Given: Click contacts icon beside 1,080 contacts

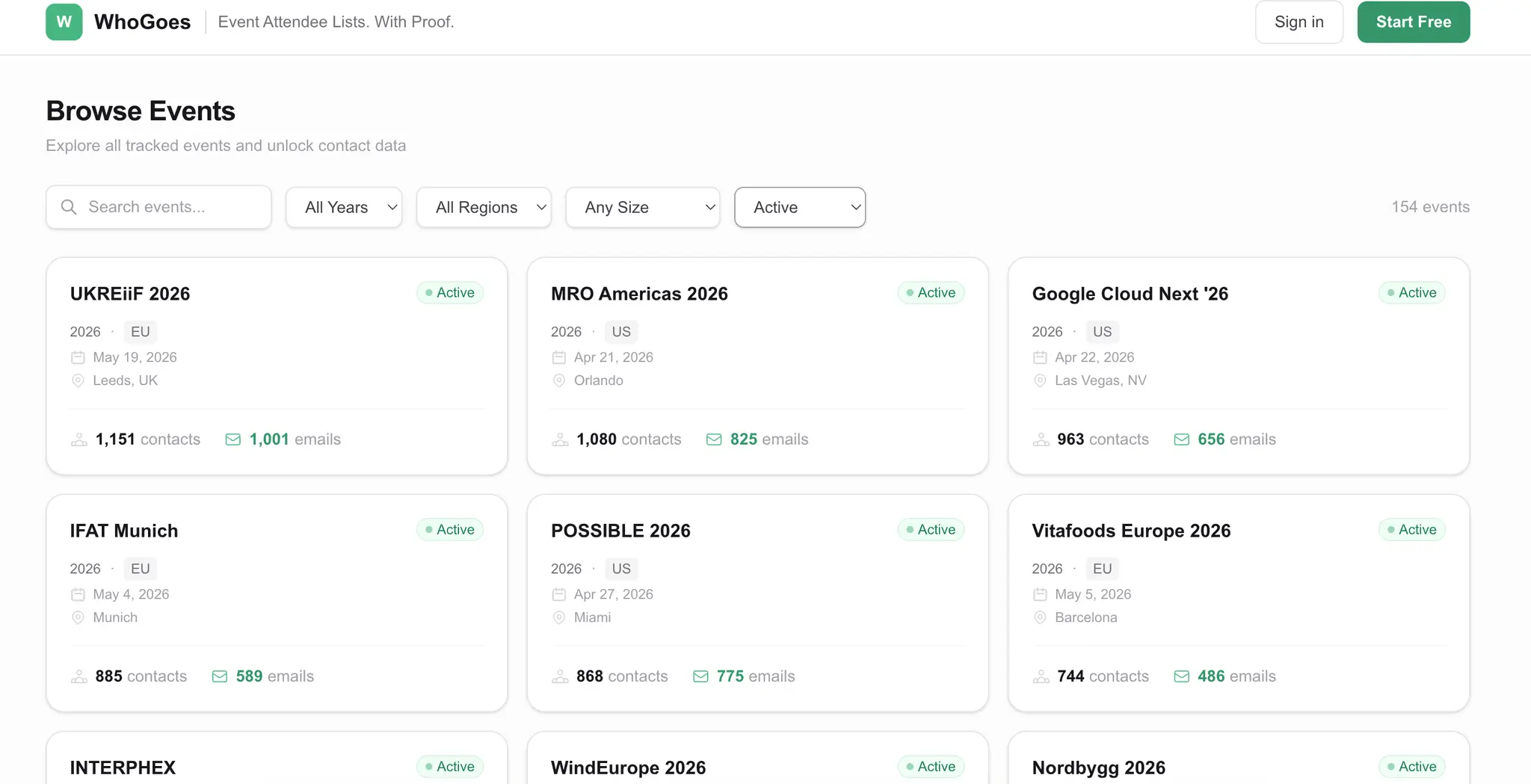Looking at the screenshot, I should 561,439.
